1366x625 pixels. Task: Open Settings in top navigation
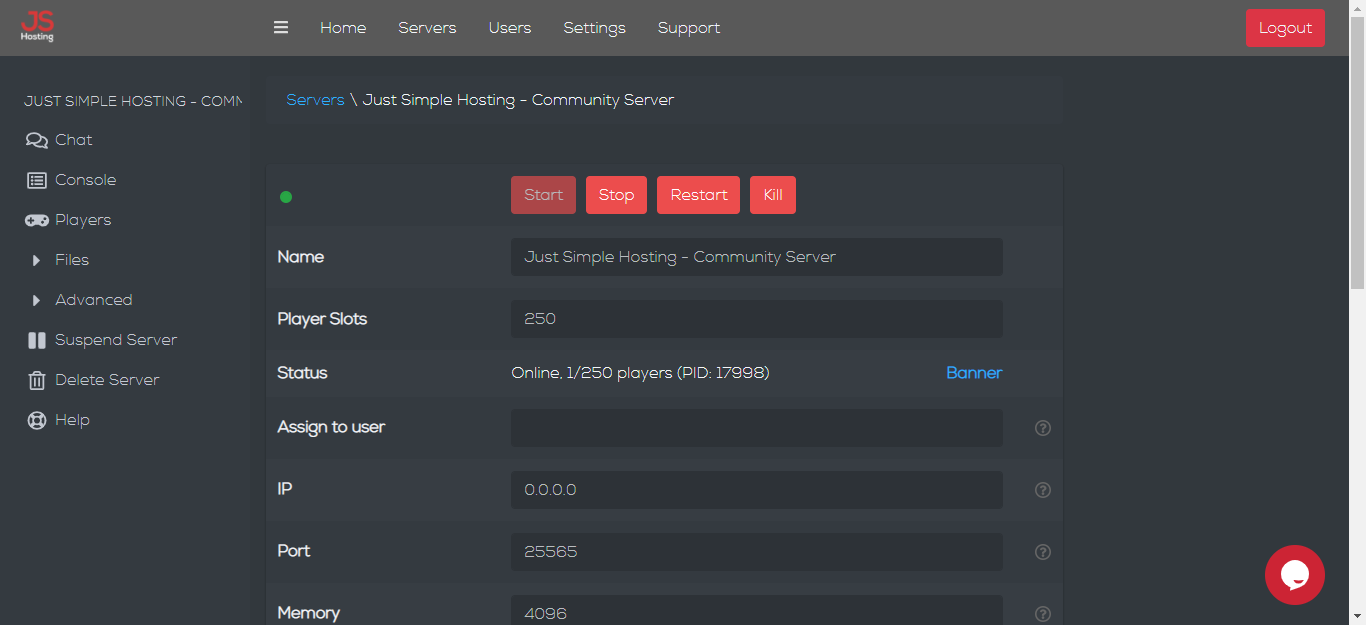pyautogui.click(x=594, y=28)
